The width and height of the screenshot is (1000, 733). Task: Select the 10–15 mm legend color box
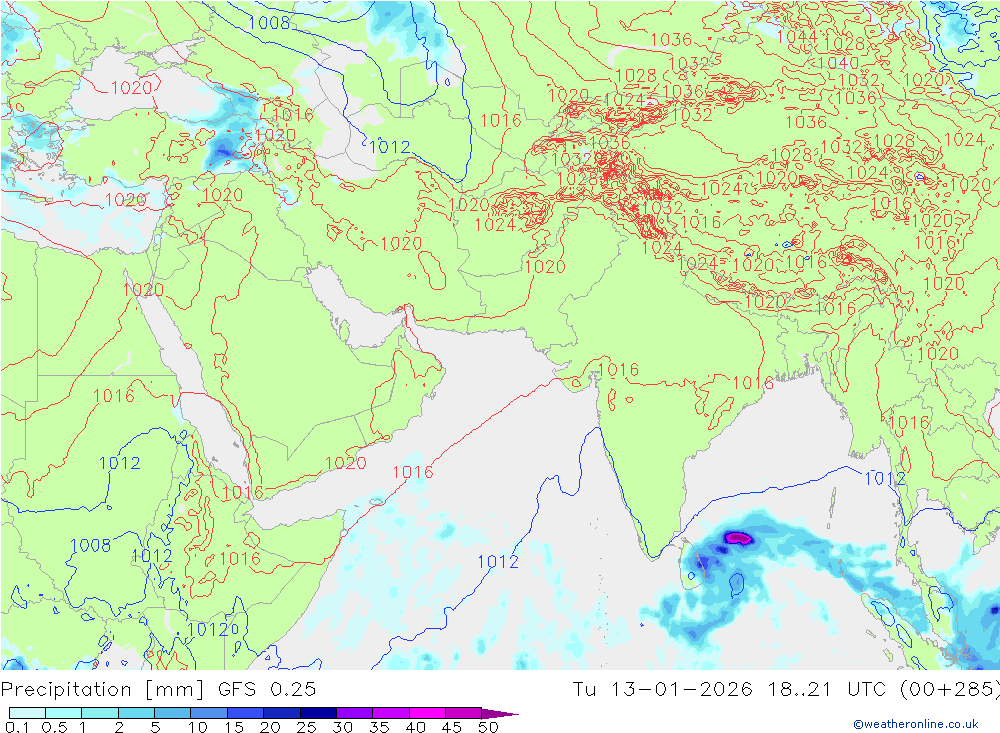click(x=209, y=713)
